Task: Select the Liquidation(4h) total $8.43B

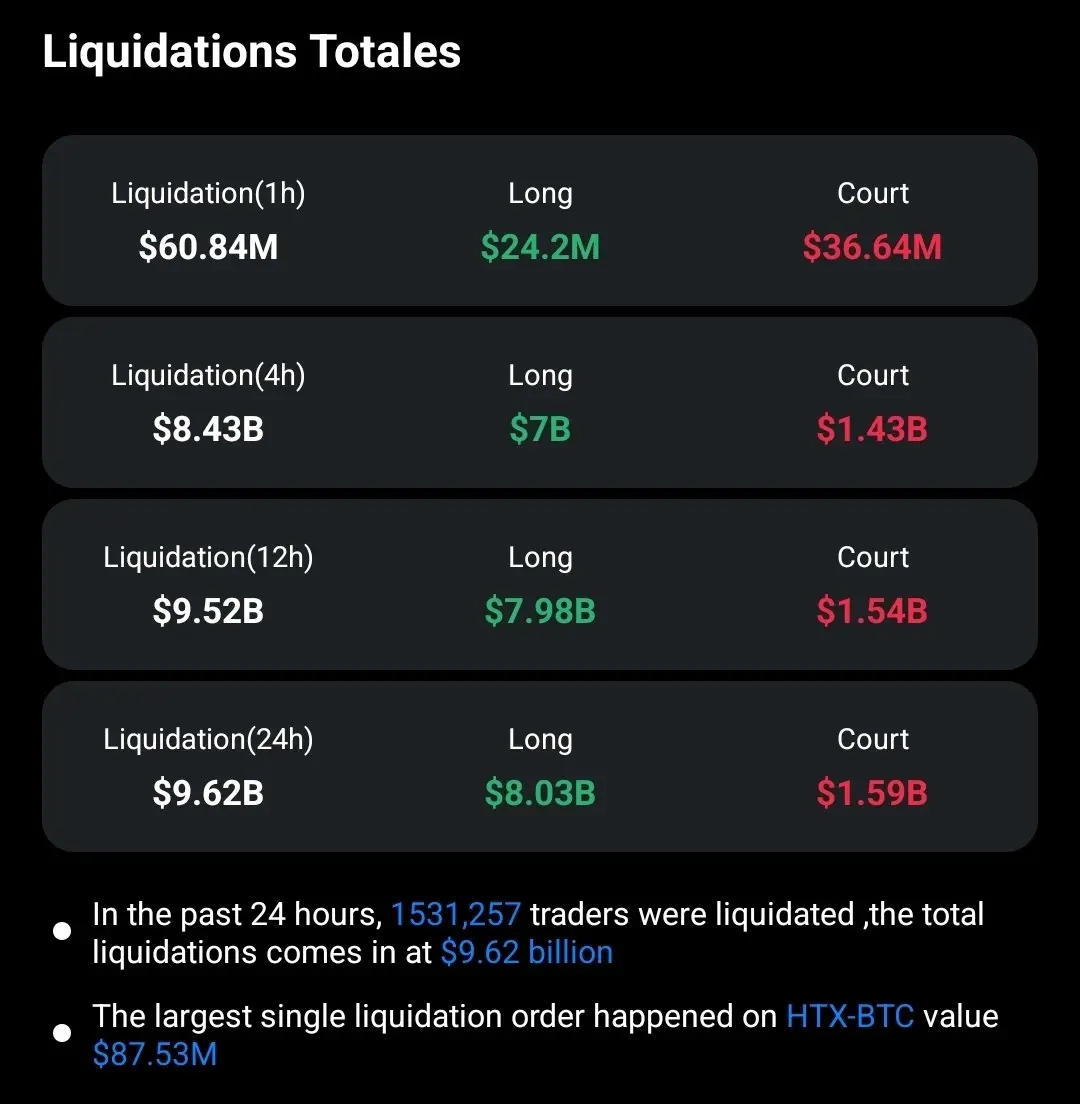Action: (x=208, y=429)
